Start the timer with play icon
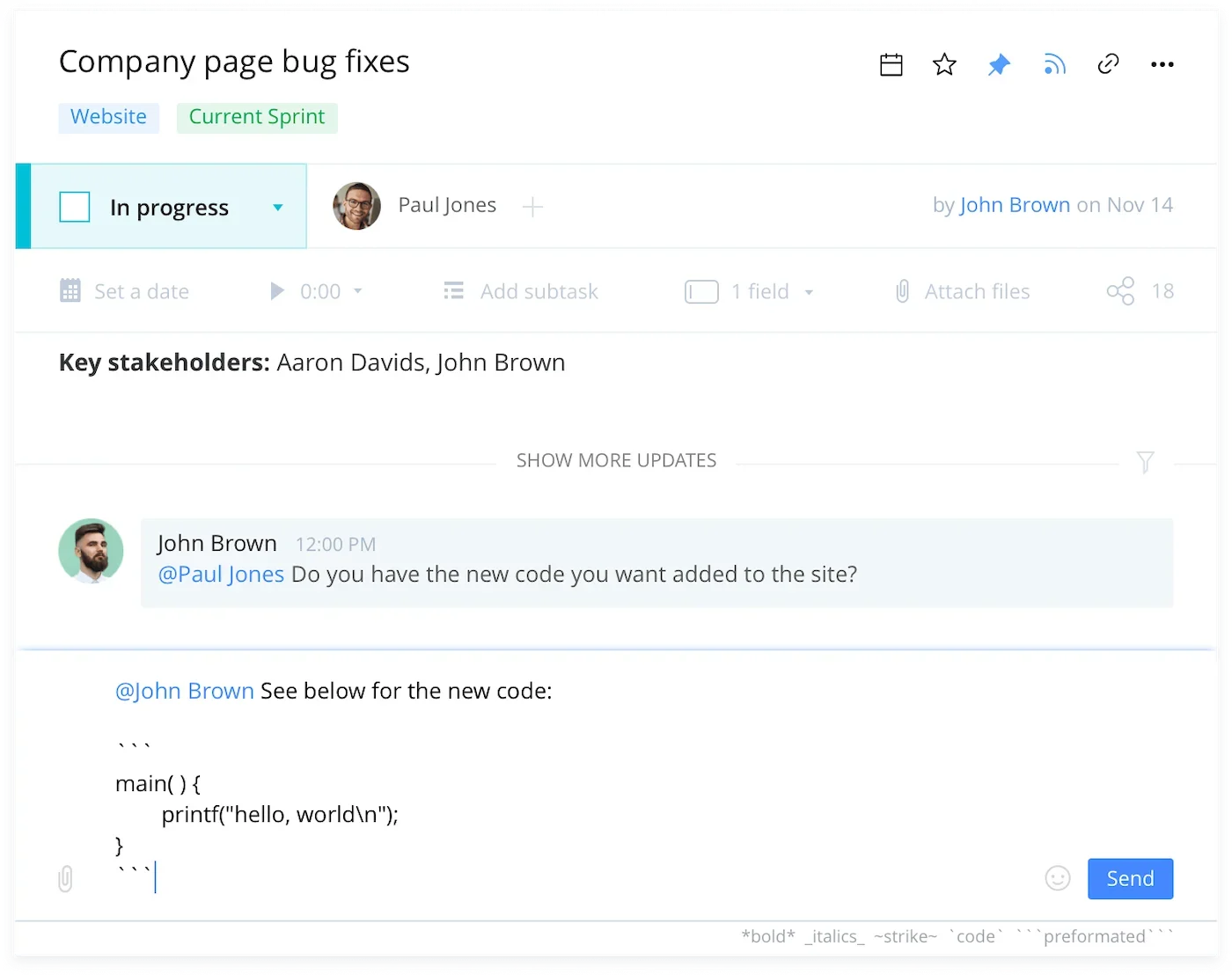 pos(277,291)
